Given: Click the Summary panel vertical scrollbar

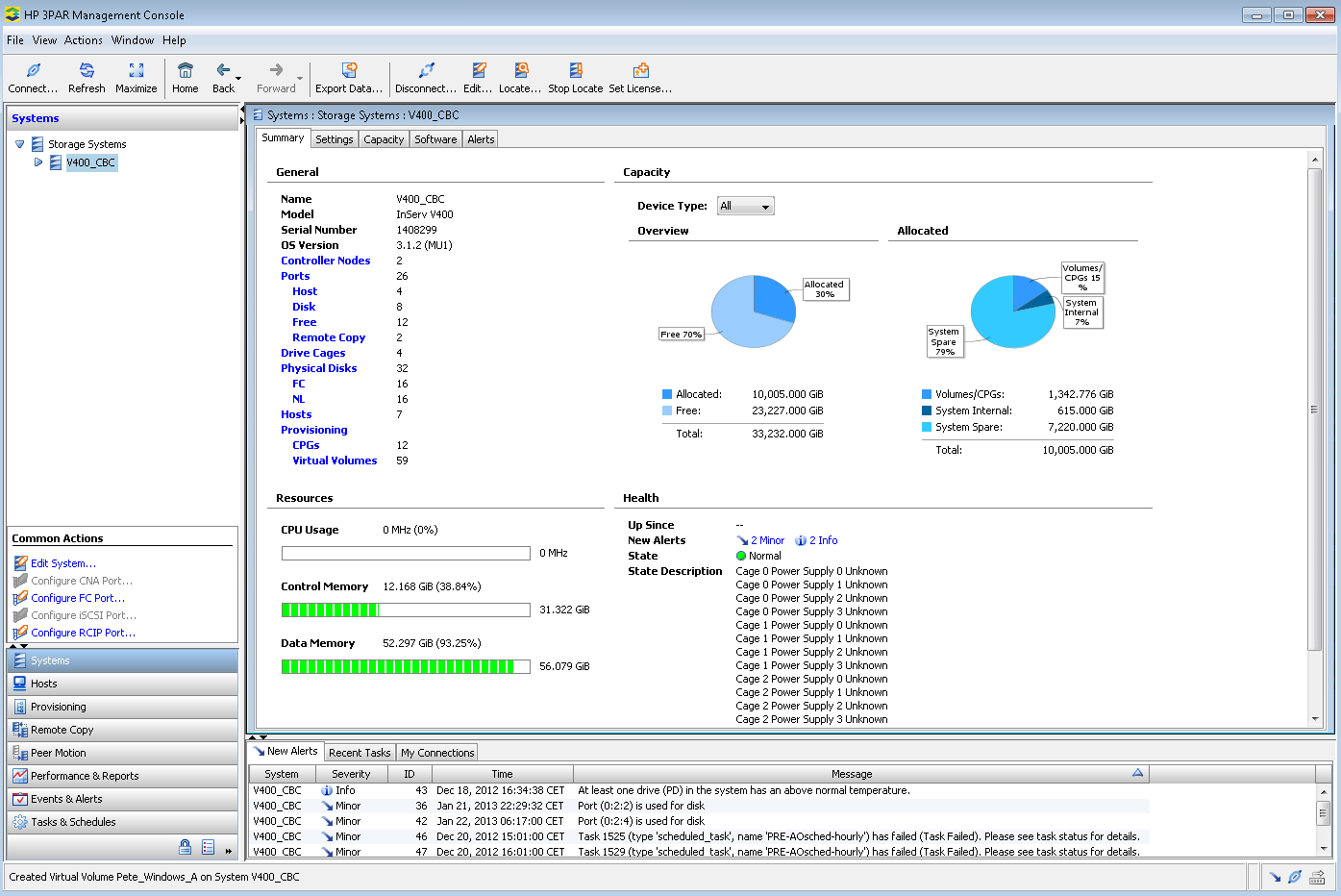Looking at the screenshot, I should 1315,409.
